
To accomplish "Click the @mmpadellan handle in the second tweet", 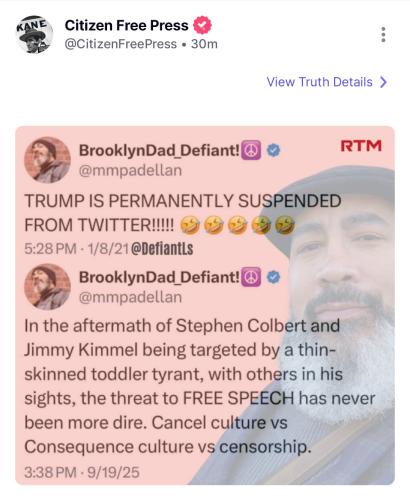I will tap(130, 297).
